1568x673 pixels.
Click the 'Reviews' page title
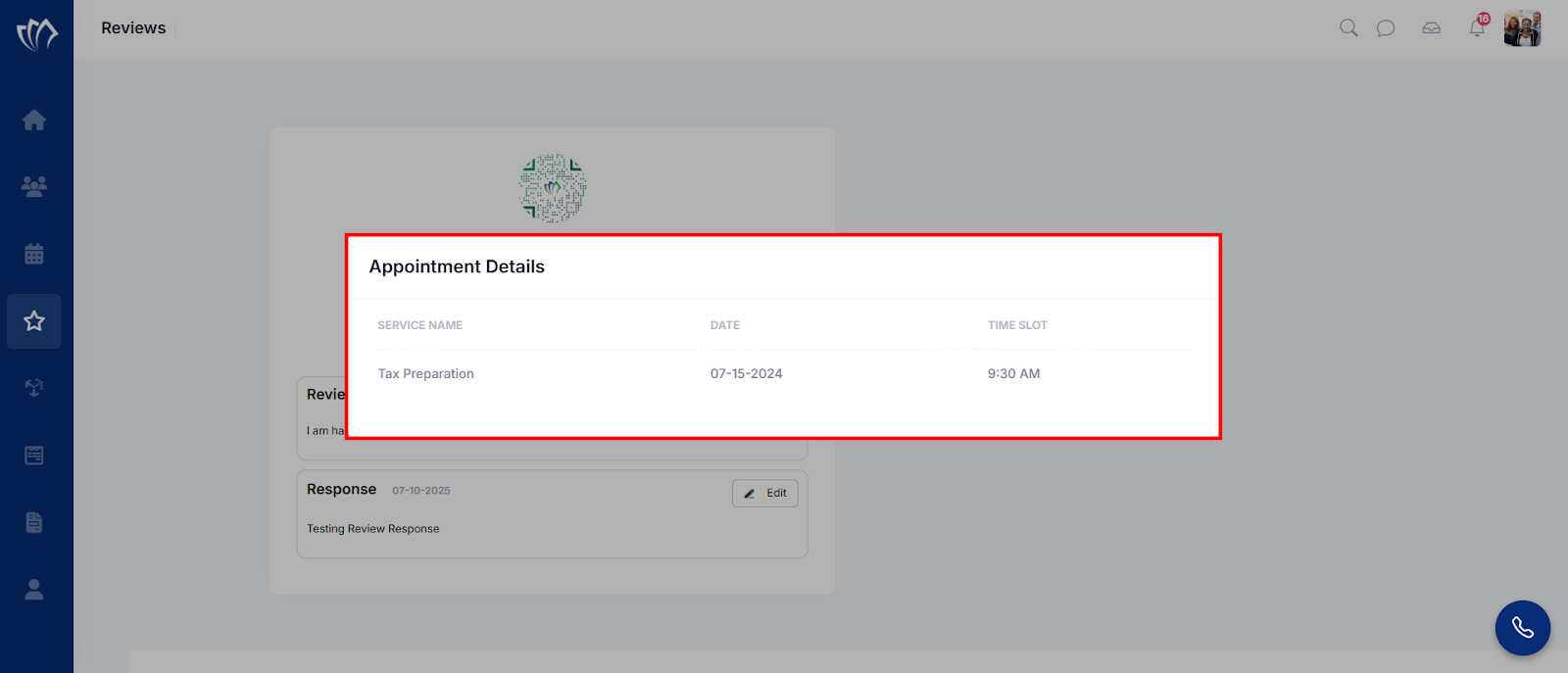pyautogui.click(x=133, y=27)
